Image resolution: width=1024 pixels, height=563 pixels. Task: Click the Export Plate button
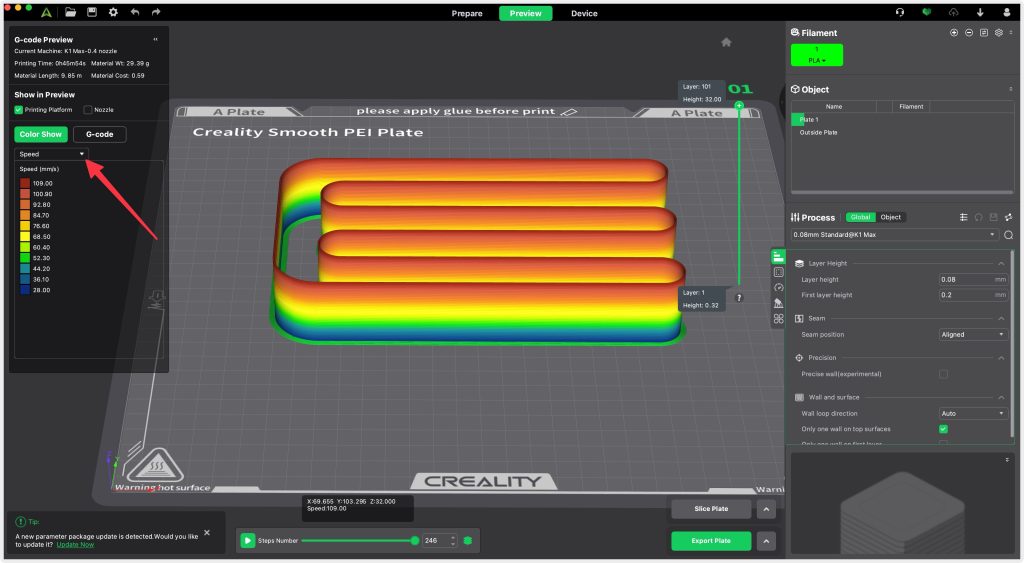pos(711,541)
